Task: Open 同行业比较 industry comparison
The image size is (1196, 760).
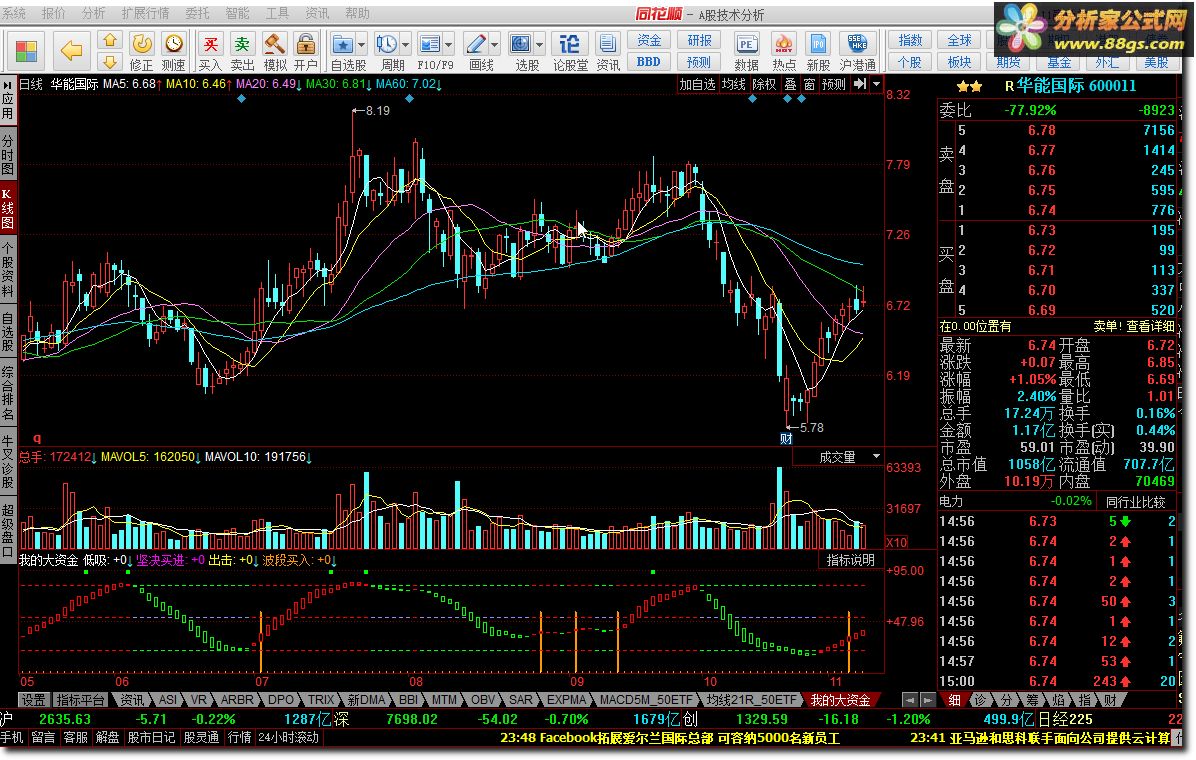Action: click(x=1136, y=502)
